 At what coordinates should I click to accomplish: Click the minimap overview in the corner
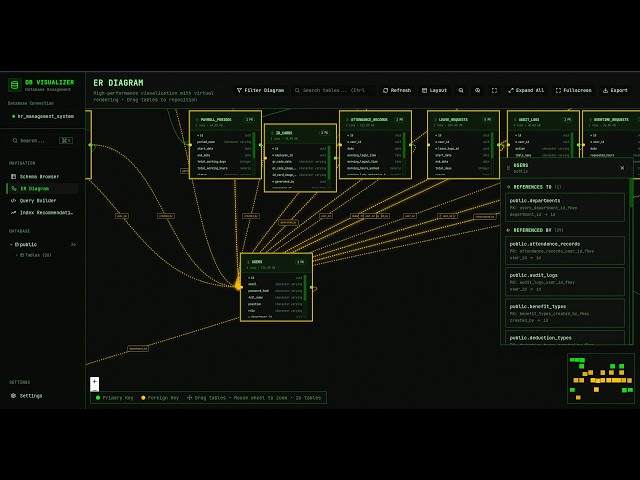[x=601, y=379]
